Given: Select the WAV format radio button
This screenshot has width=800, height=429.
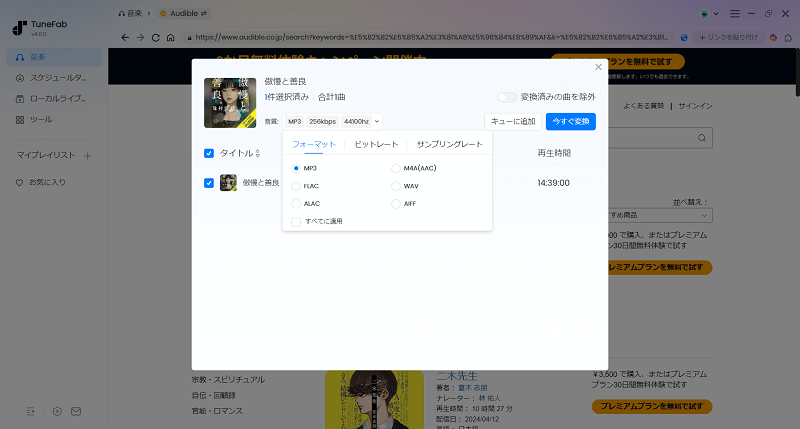Looking at the screenshot, I should (396, 186).
